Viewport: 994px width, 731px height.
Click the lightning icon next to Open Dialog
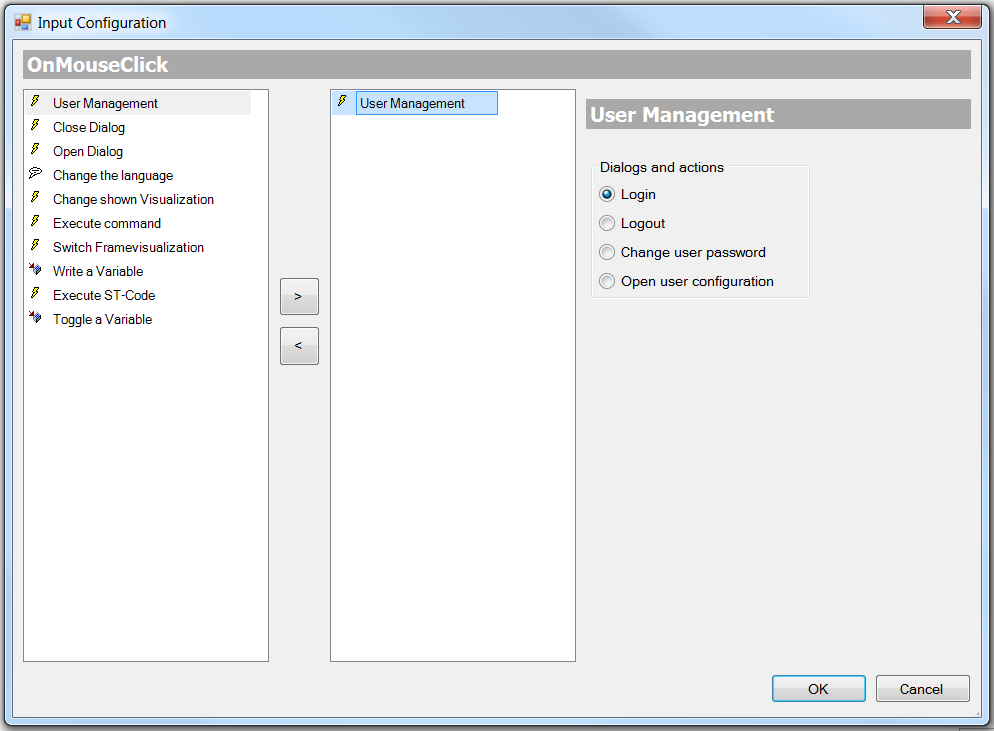[36, 150]
